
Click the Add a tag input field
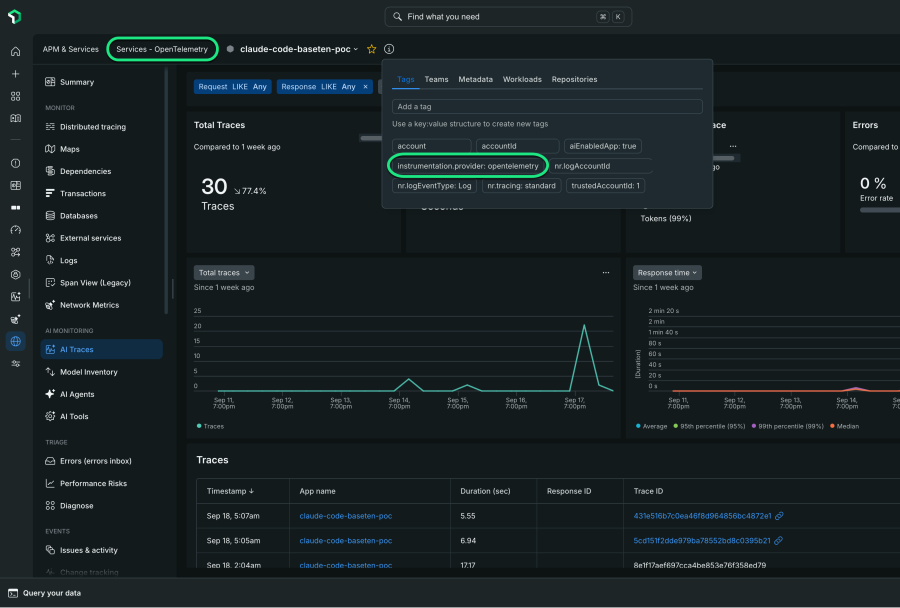pos(547,107)
